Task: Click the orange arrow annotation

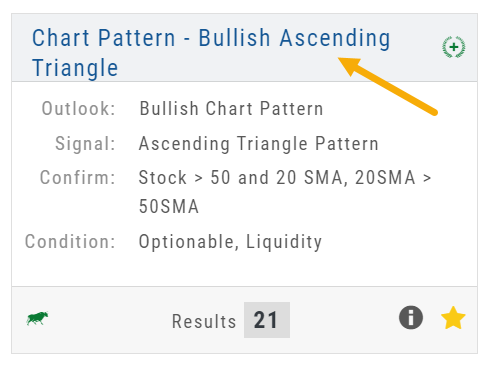Action: pyautogui.click(x=388, y=86)
